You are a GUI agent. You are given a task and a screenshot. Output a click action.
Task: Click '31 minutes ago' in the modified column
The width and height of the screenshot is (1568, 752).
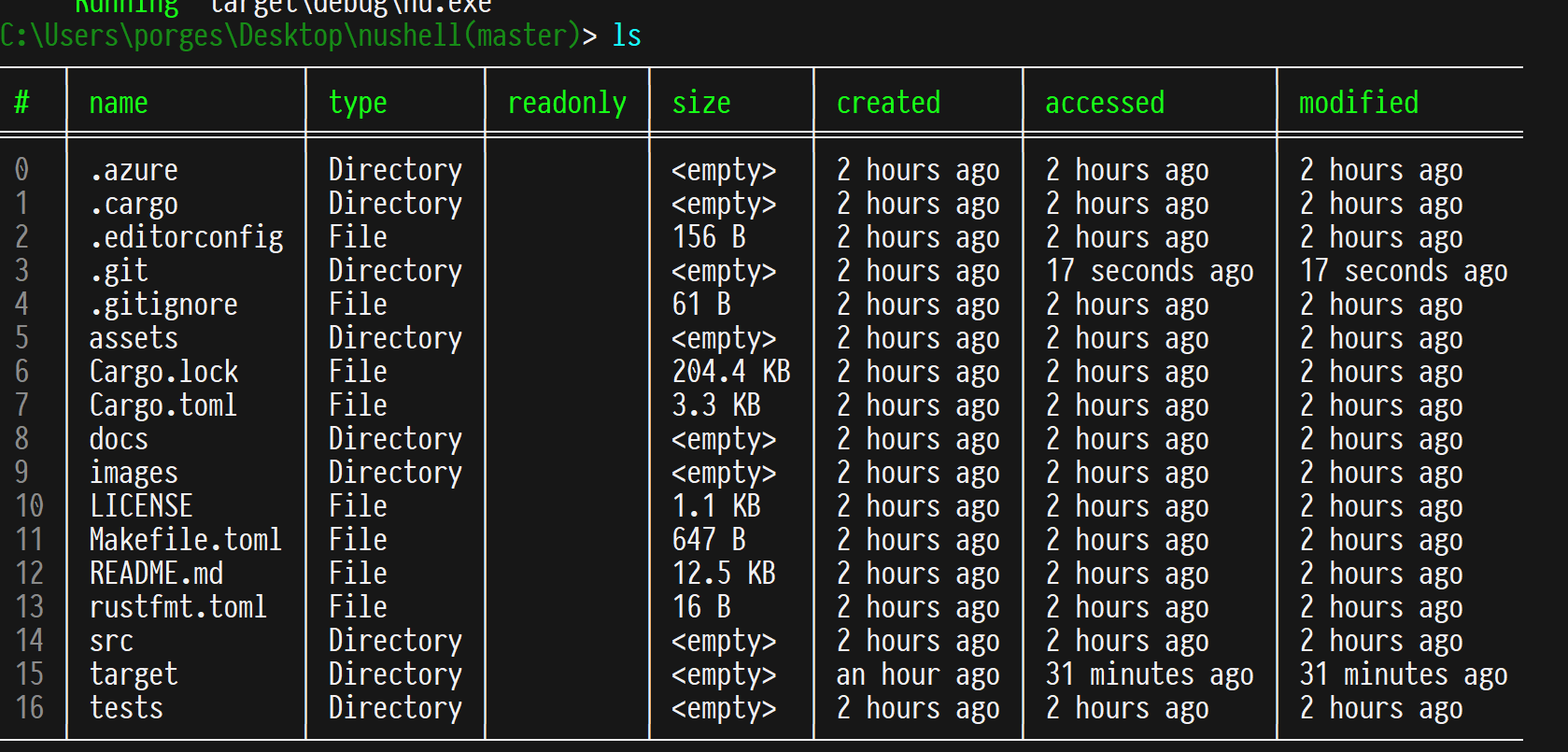(1404, 674)
